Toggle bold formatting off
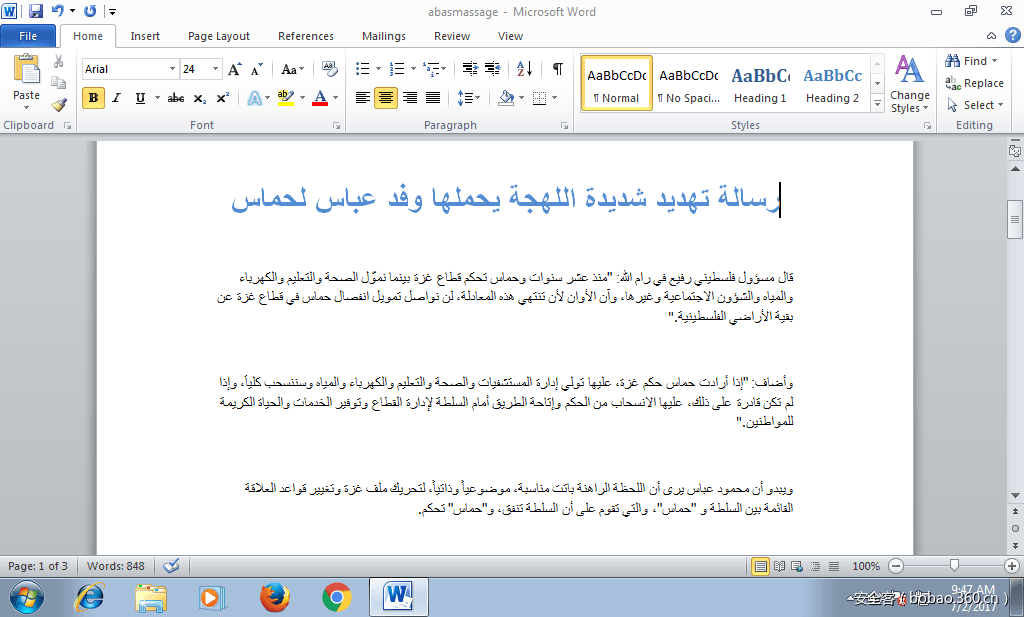The width and height of the screenshot is (1024, 617). [92, 100]
